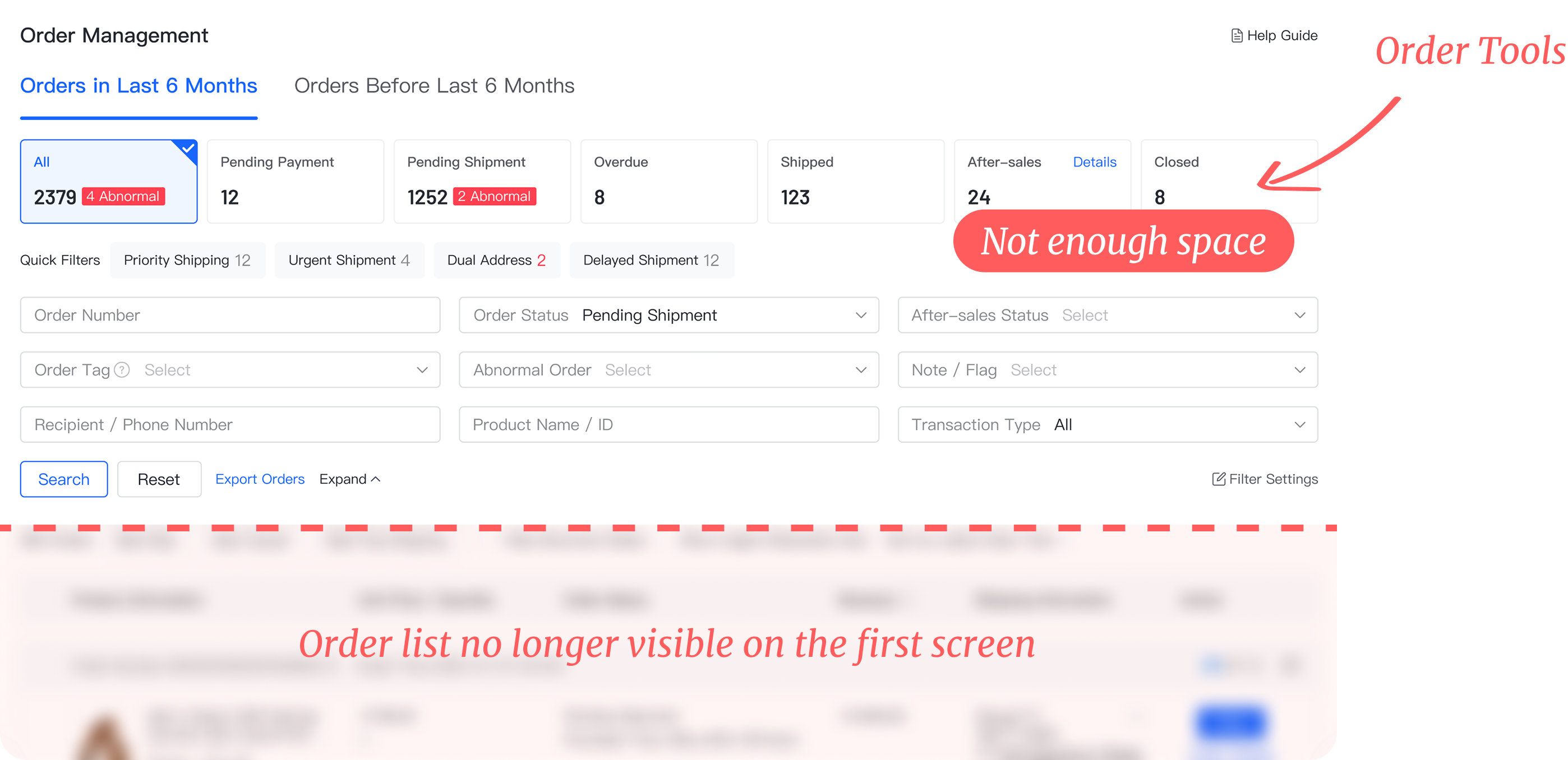The height and width of the screenshot is (760, 1568).
Task: Click the Export Orders link
Action: point(260,480)
